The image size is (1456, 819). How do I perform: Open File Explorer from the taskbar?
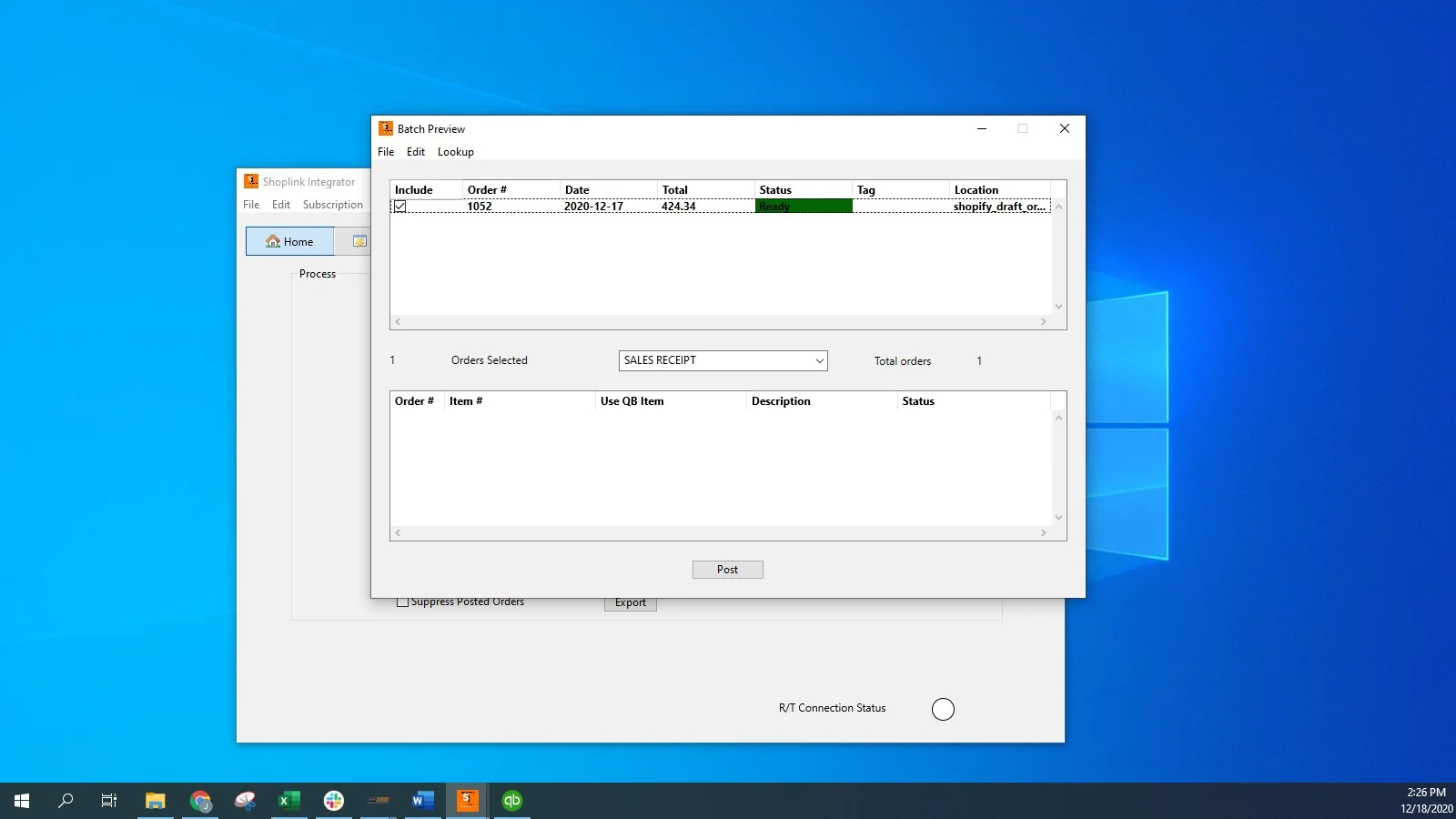tap(156, 801)
